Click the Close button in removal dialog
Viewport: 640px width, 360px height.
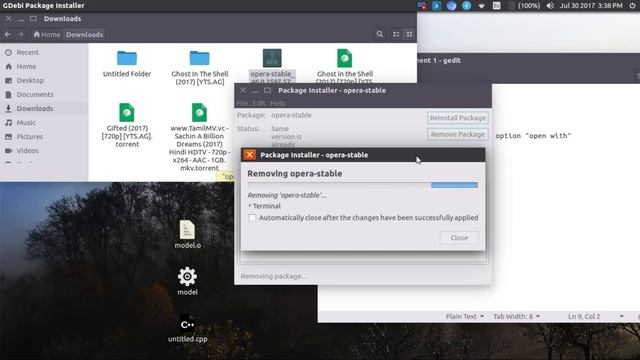(x=459, y=238)
